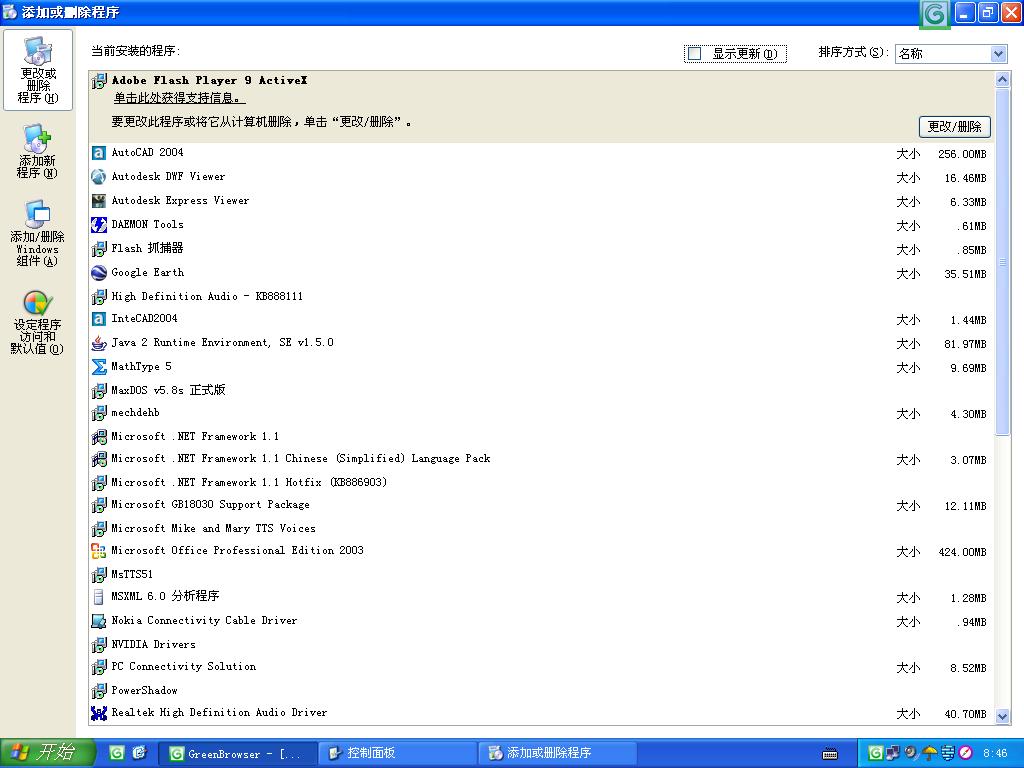Image resolution: width=1024 pixels, height=768 pixels.
Task: Select the DAEMON Tools icon
Action: pos(99,225)
